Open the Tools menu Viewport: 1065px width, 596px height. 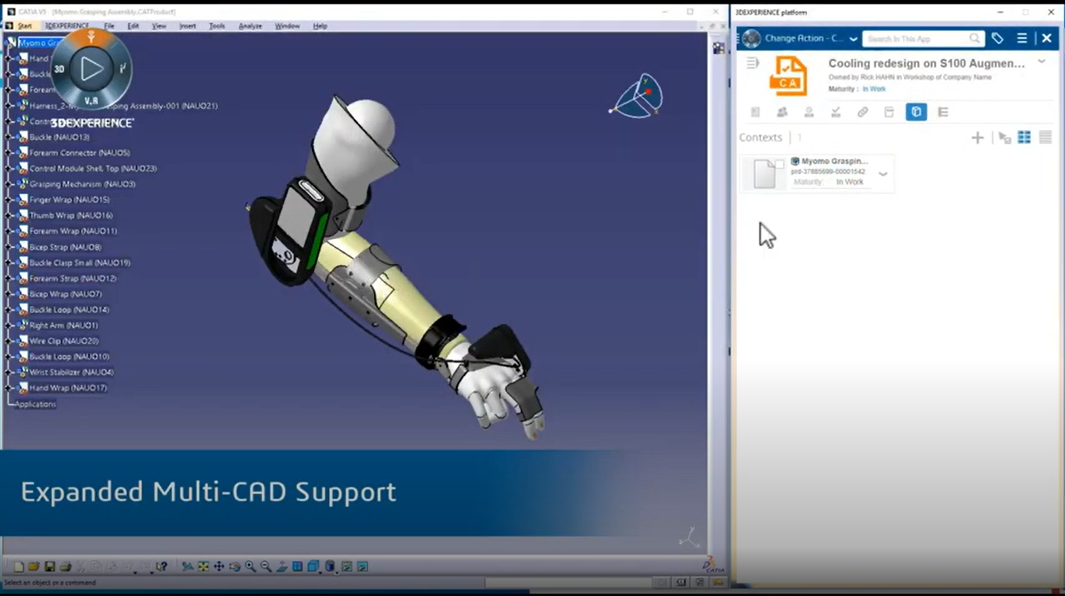(x=217, y=26)
